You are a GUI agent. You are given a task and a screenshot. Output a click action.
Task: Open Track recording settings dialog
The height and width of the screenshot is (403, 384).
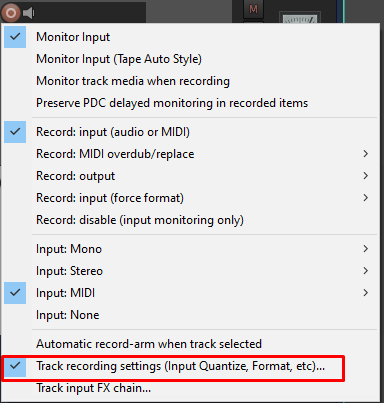point(190,366)
